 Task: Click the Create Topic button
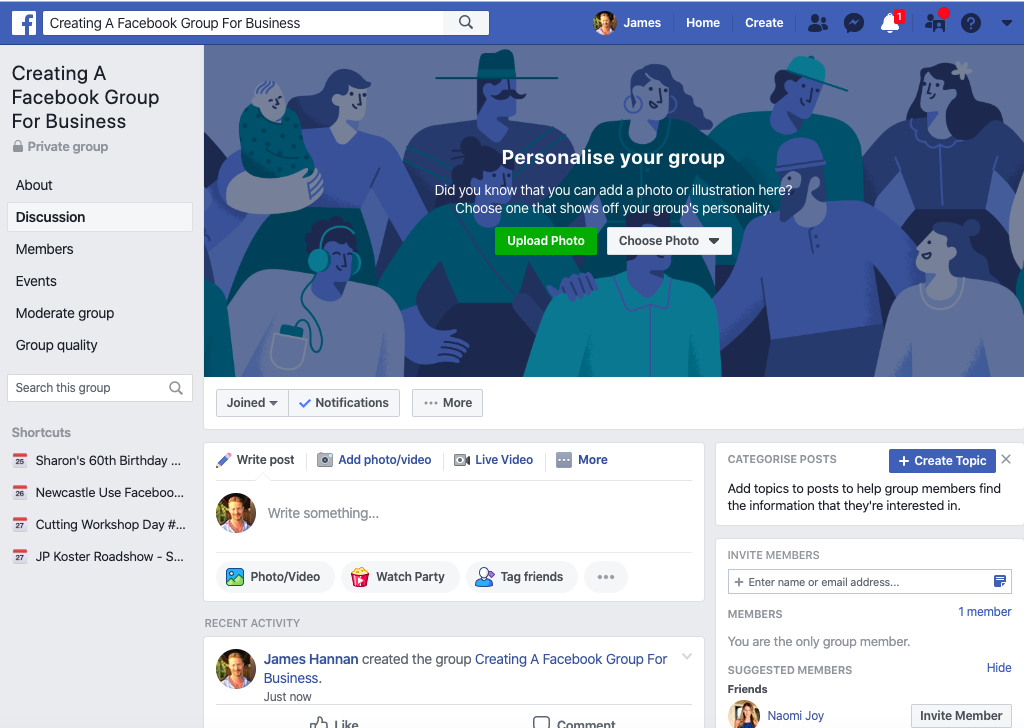pos(942,461)
